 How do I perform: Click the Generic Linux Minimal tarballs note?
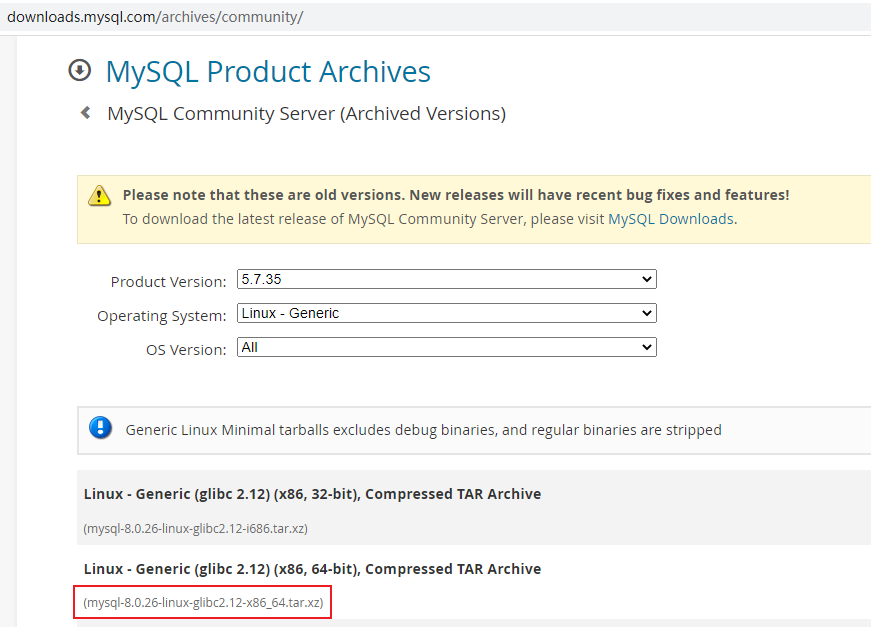423,430
